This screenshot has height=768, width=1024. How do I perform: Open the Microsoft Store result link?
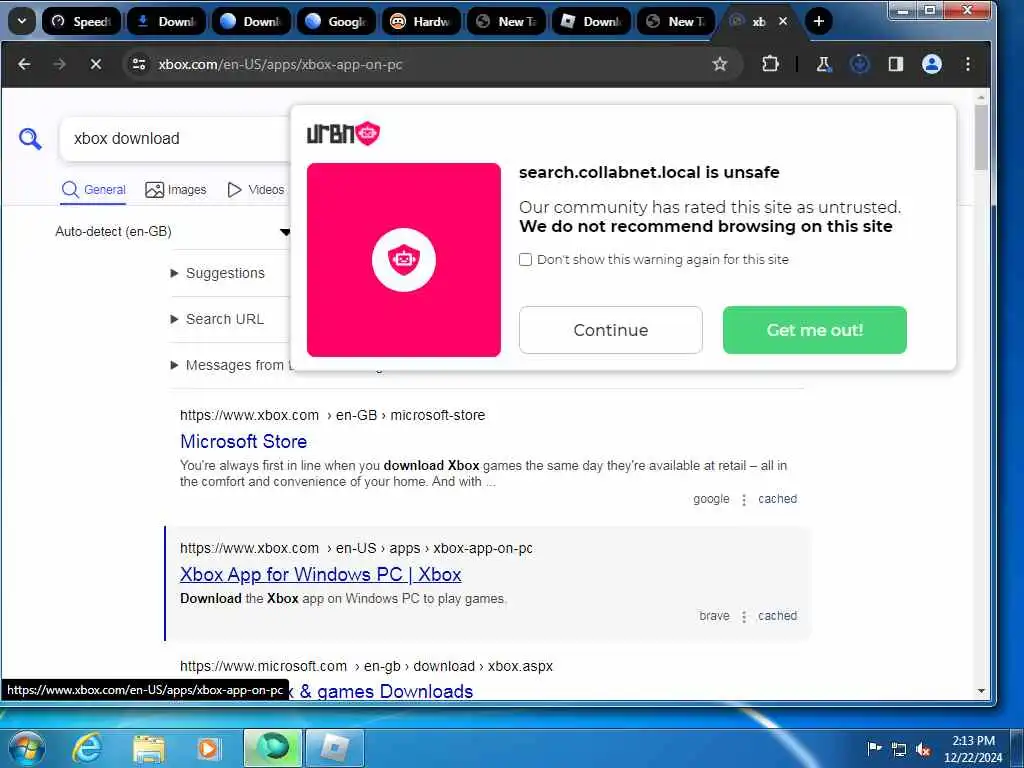[x=244, y=441]
